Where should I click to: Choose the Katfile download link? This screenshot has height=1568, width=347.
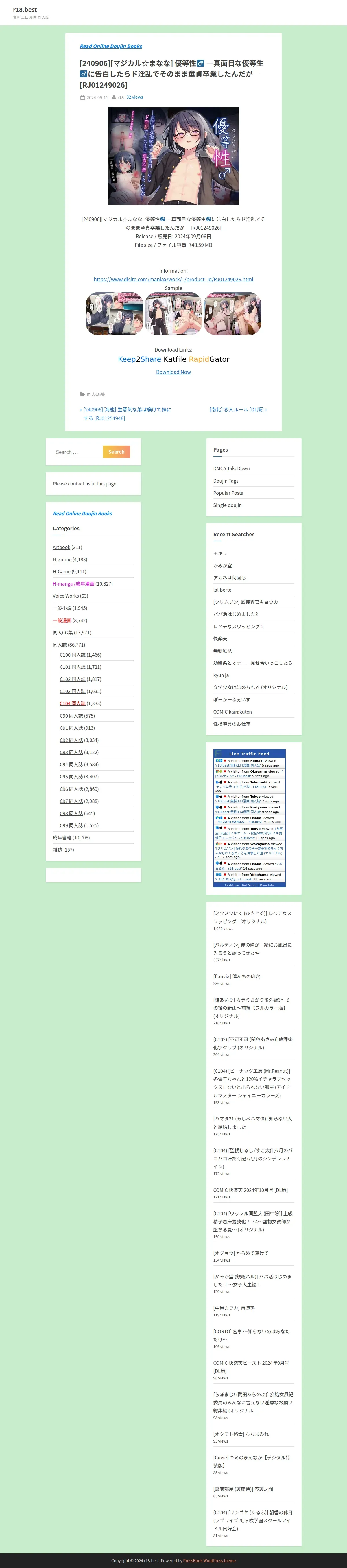[175, 359]
